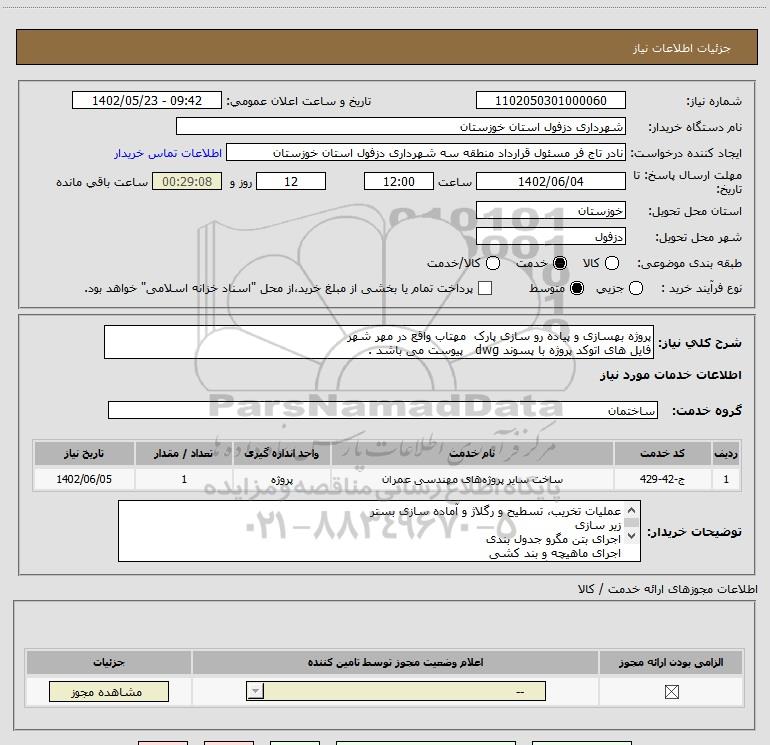Viewport: 770px width, 745px height.
Task: Tick the اسناد خزانه اسلامی payment checkbox
Action: [x=485, y=288]
